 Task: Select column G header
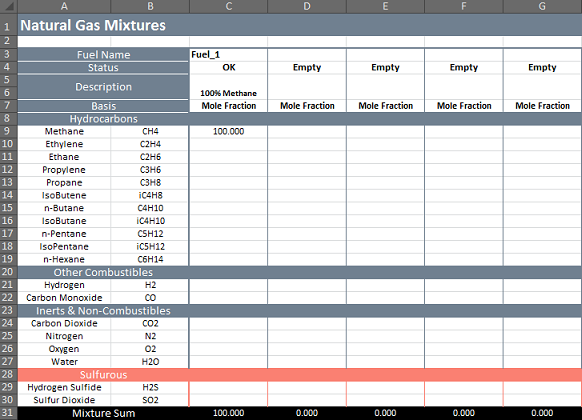pos(542,6)
